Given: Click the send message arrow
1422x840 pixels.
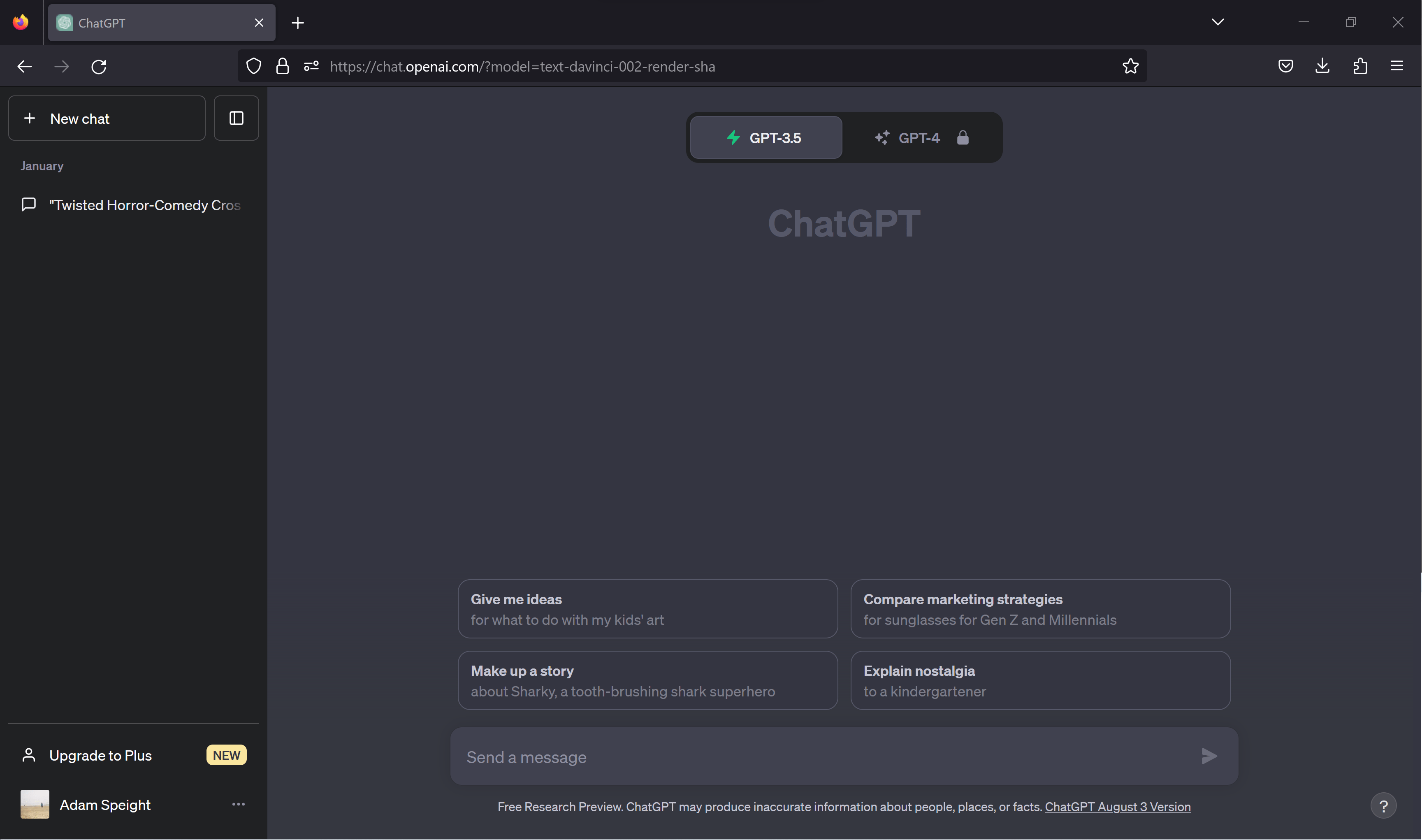Looking at the screenshot, I should pyautogui.click(x=1209, y=756).
